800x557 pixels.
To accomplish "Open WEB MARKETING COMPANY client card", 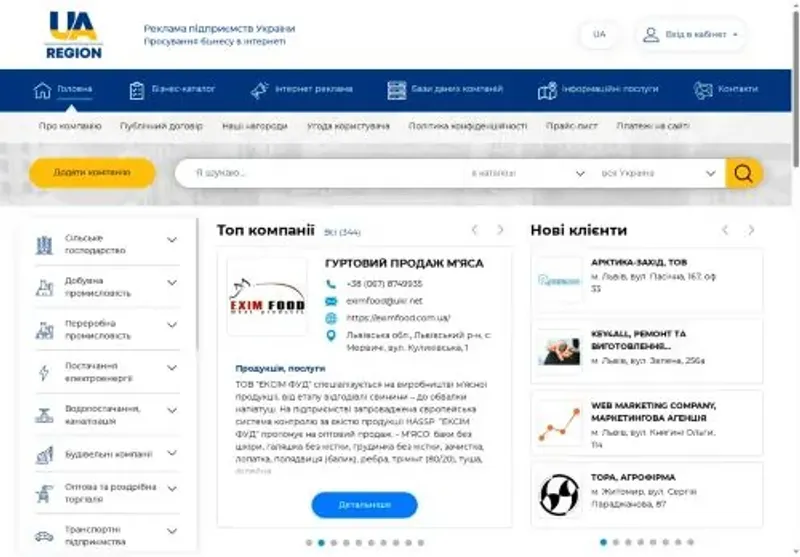I will 647,423.
